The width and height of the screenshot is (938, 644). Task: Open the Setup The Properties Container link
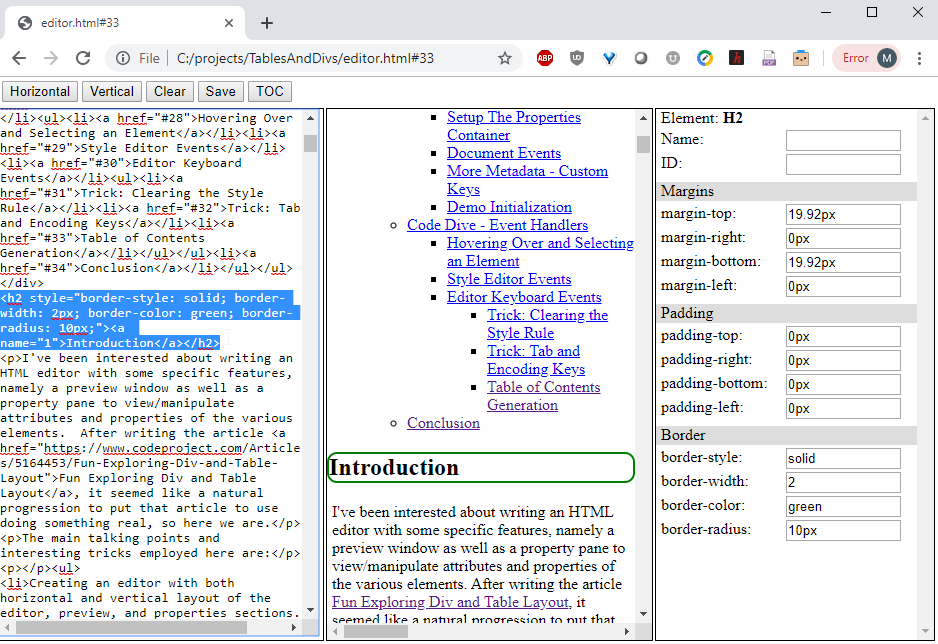(x=513, y=126)
